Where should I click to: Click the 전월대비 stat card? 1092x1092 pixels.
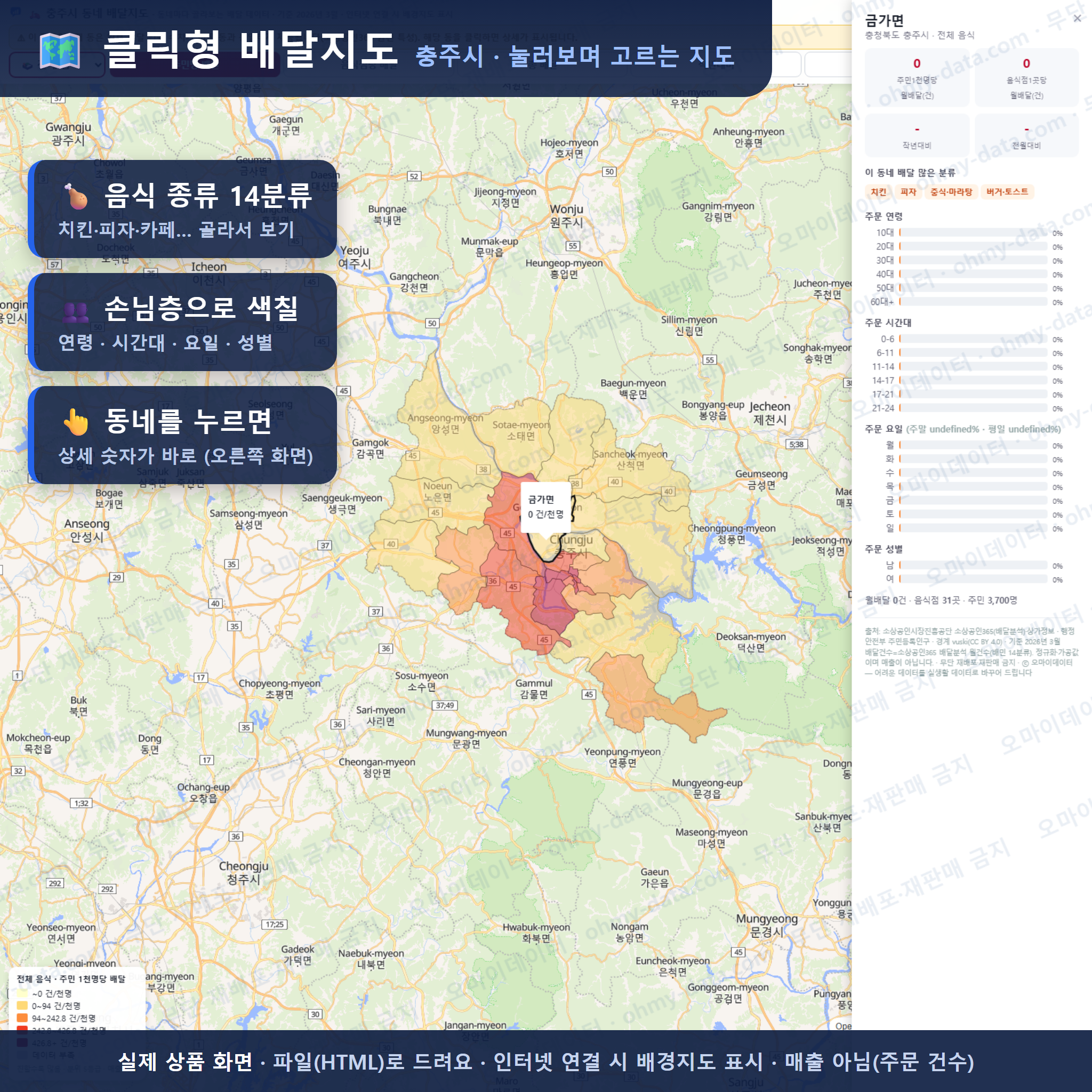1026,135
